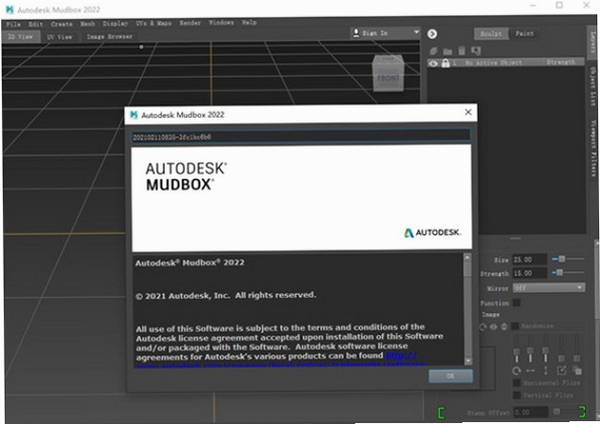Screen dimensions: 600x424
Task: Click the vertical arrows icon under the sliders
Action: (x=546, y=370)
